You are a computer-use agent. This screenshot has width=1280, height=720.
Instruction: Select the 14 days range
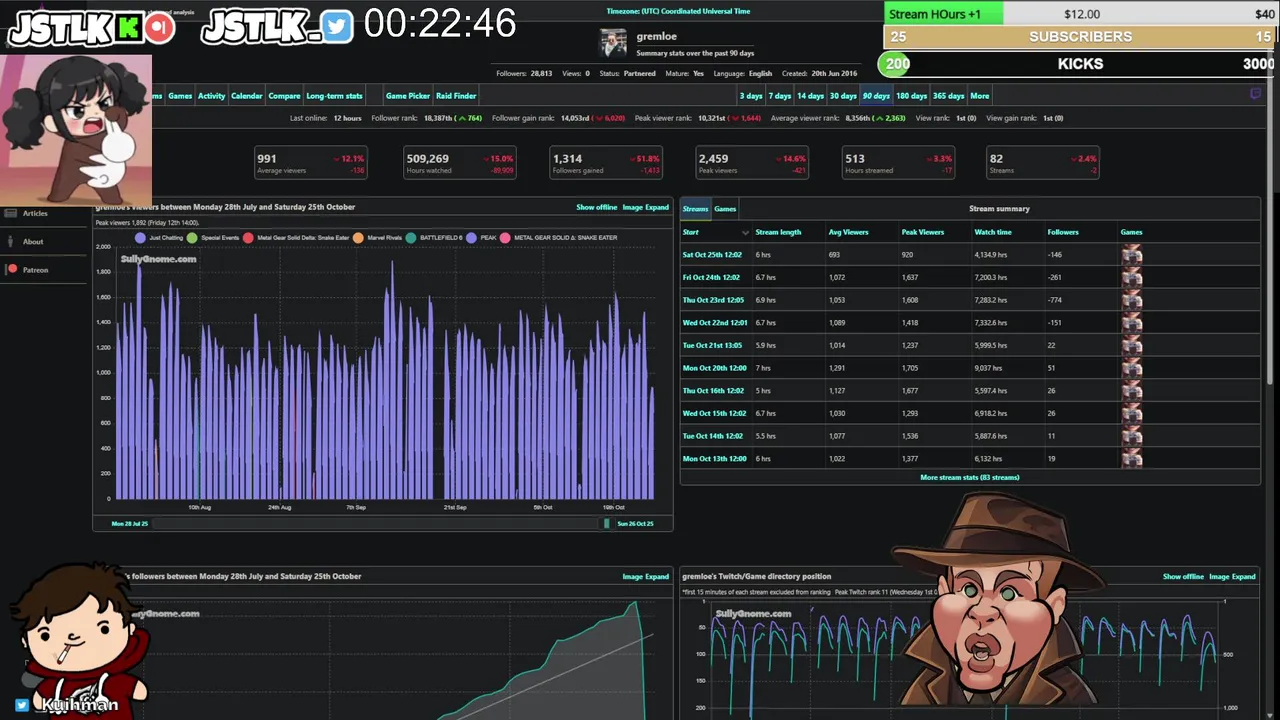click(x=810, y=96)
